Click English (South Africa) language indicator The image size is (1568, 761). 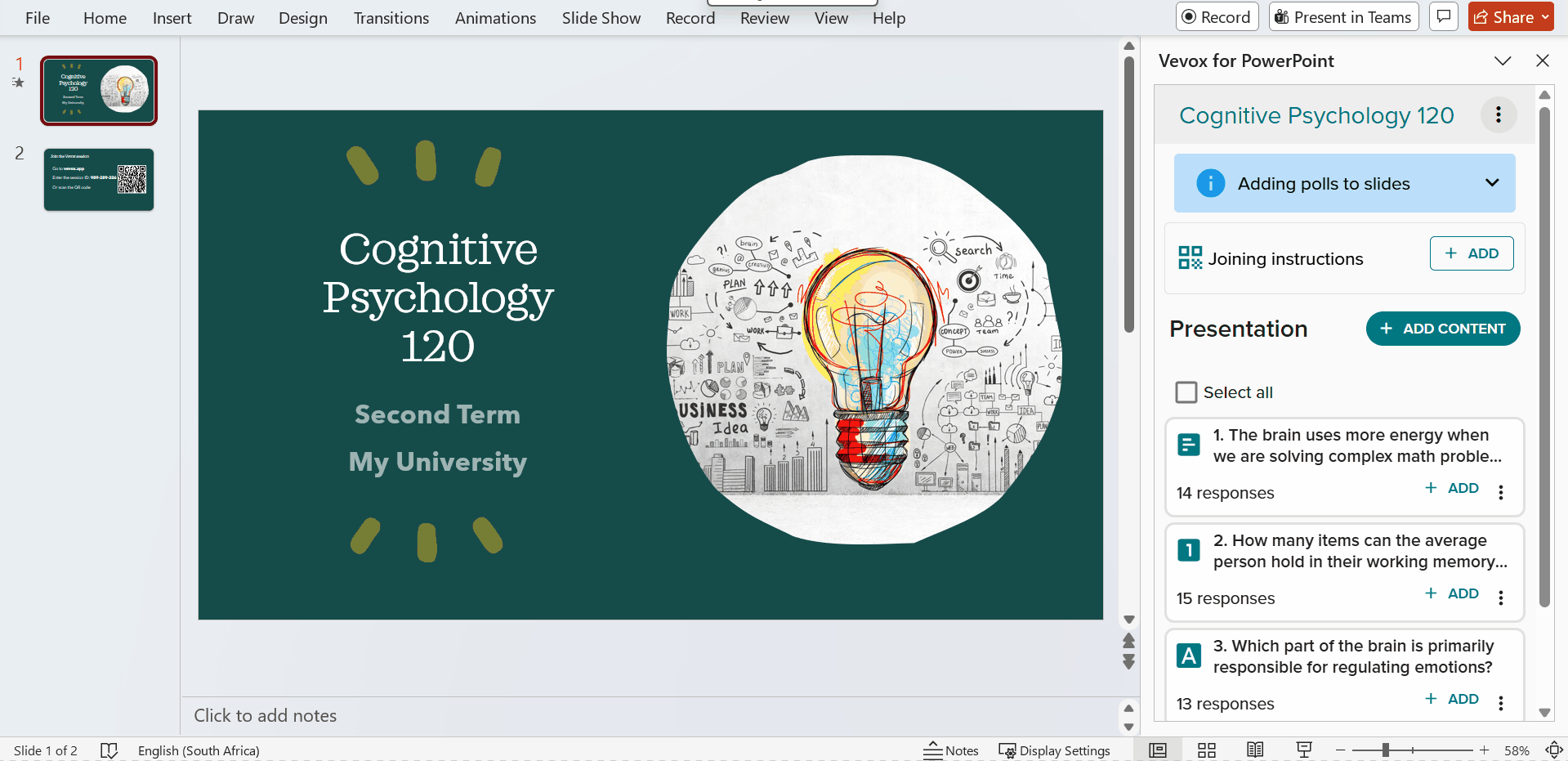(199, 750)
